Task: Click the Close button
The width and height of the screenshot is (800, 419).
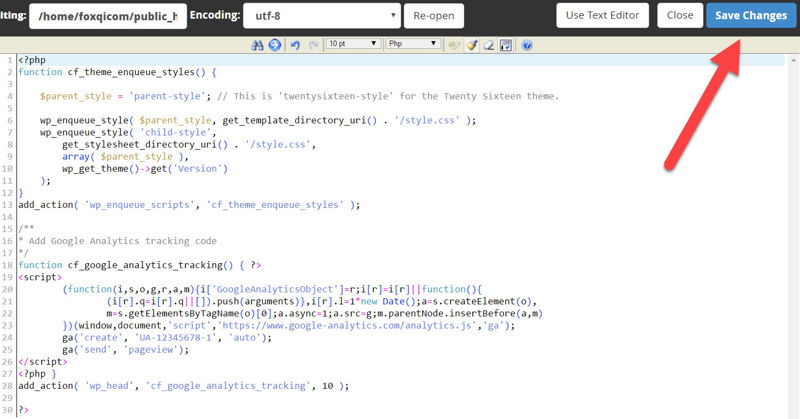Action: pos(679,15)
